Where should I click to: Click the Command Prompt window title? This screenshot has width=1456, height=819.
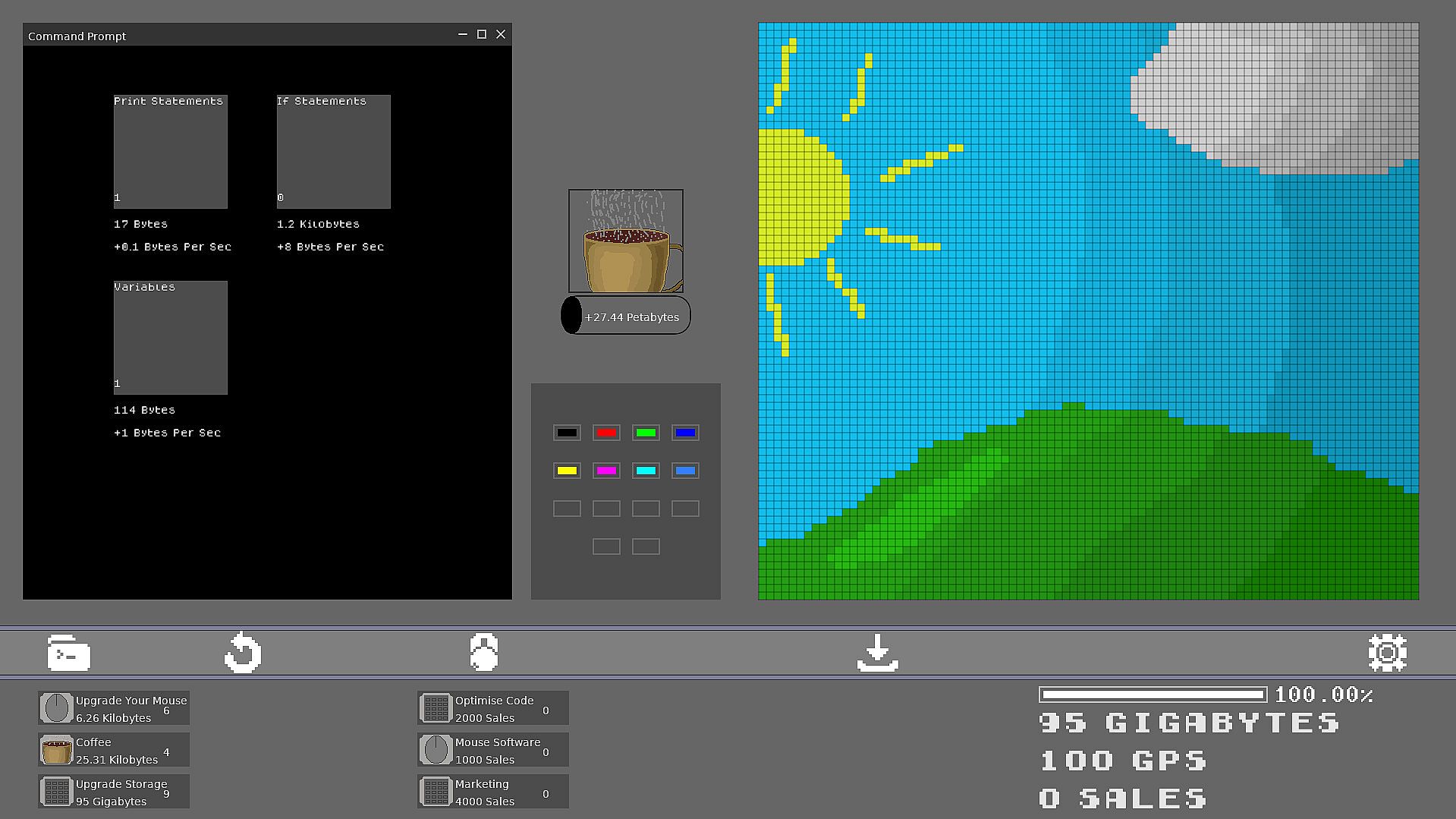77,36
